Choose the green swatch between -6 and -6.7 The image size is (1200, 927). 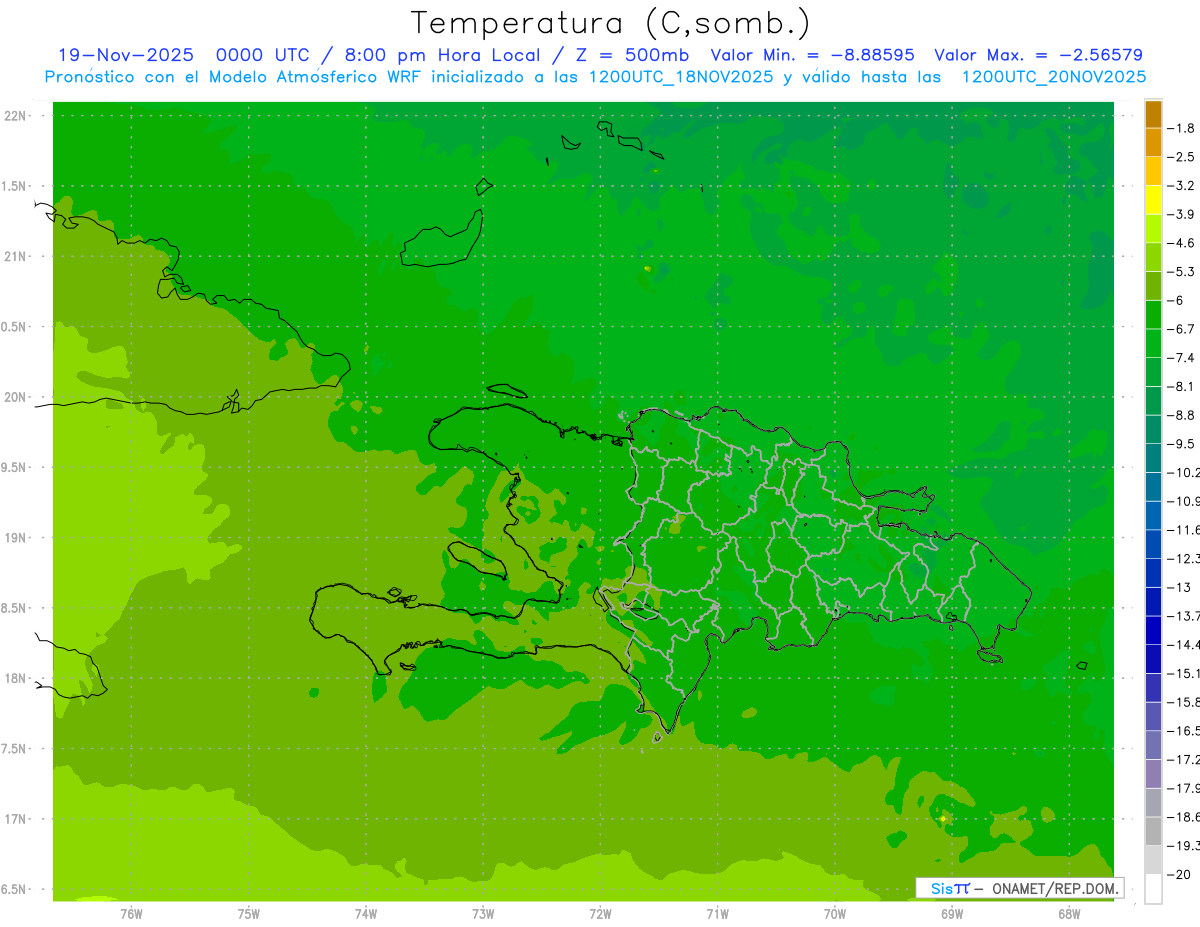pyautogui.click(x=1153, y=314)
